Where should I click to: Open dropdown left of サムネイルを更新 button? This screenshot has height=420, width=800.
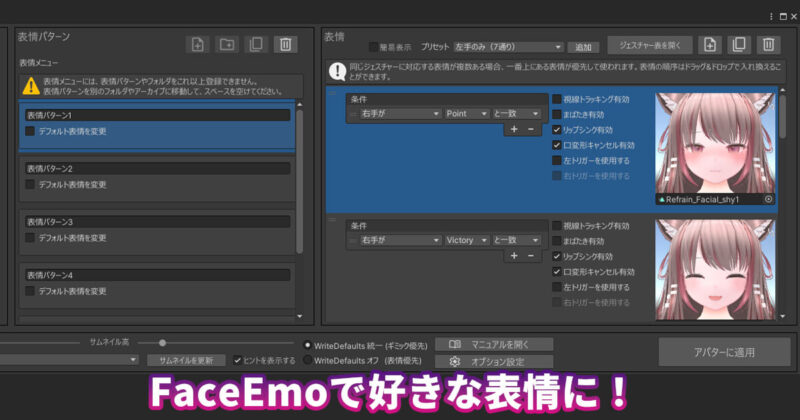tap(69, 360)
